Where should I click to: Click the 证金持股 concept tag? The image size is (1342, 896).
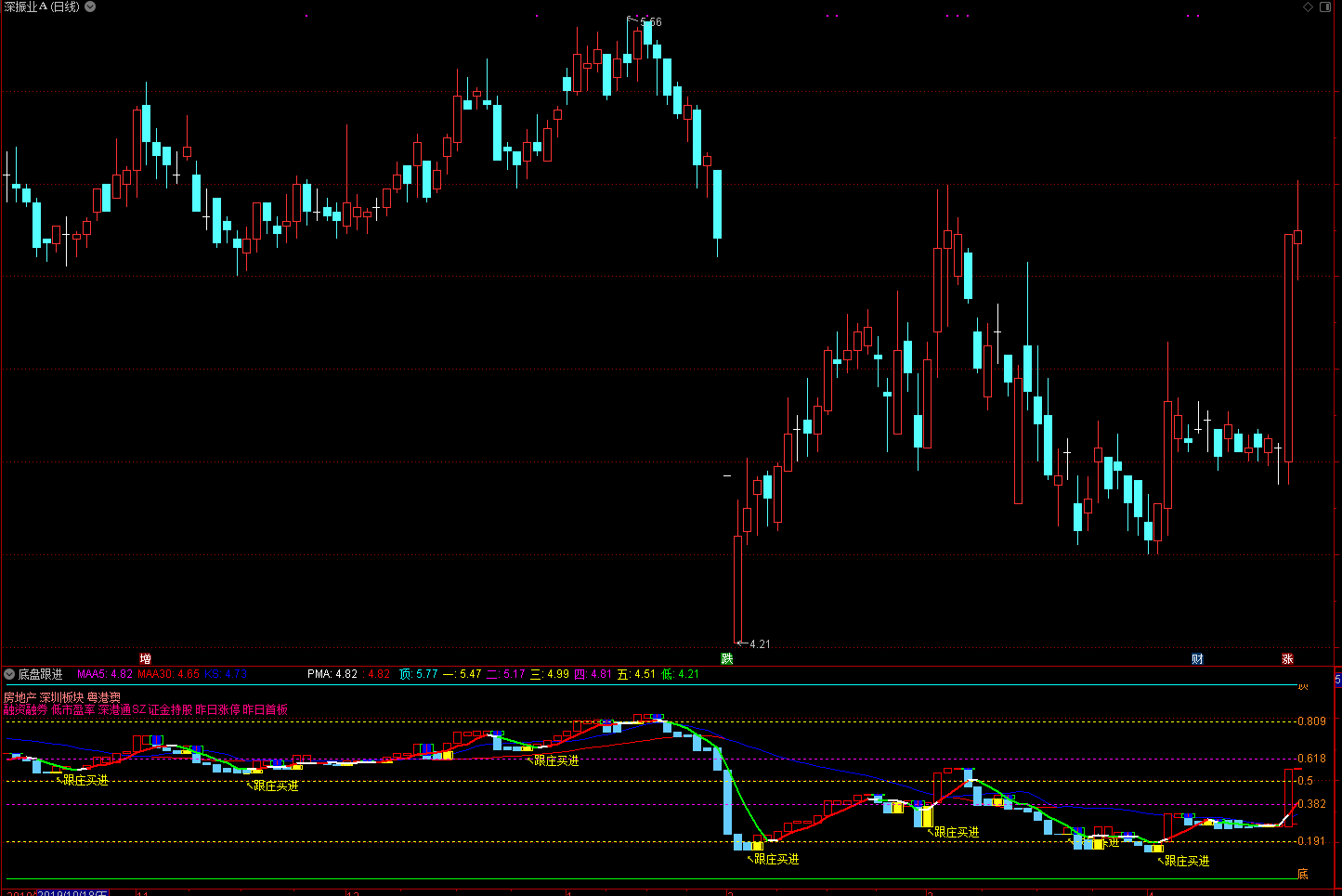pyautogui.click(x=171, y=709)
